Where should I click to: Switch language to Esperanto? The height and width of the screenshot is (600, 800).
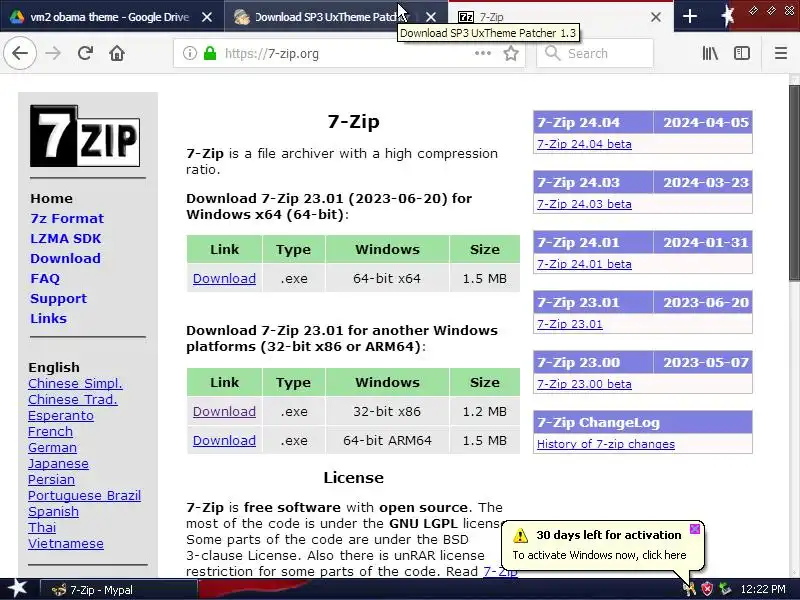[61, 415]
